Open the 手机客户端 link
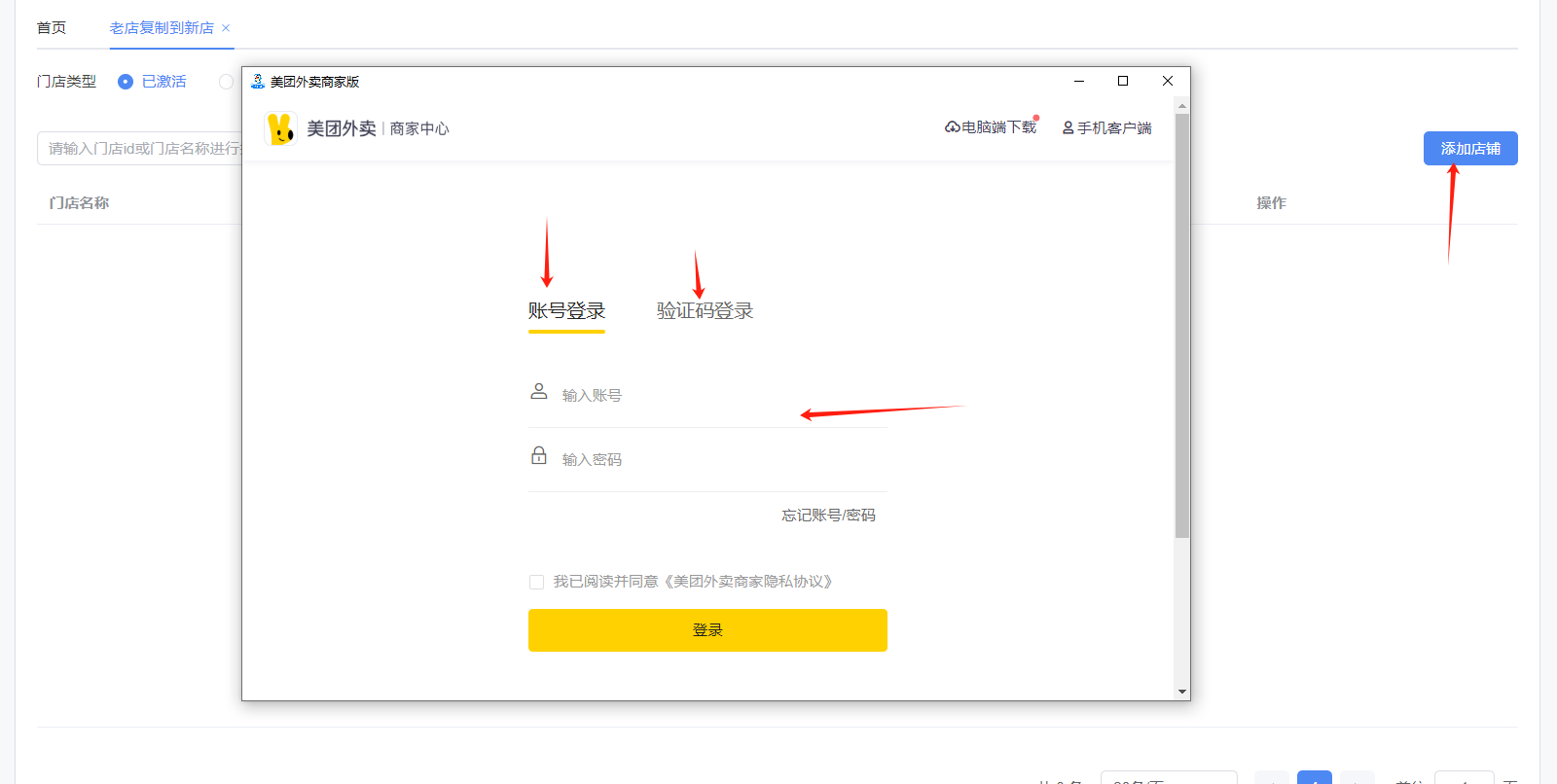The width and height of the screenshot is (1557, 784). [x=1106, y=128]
